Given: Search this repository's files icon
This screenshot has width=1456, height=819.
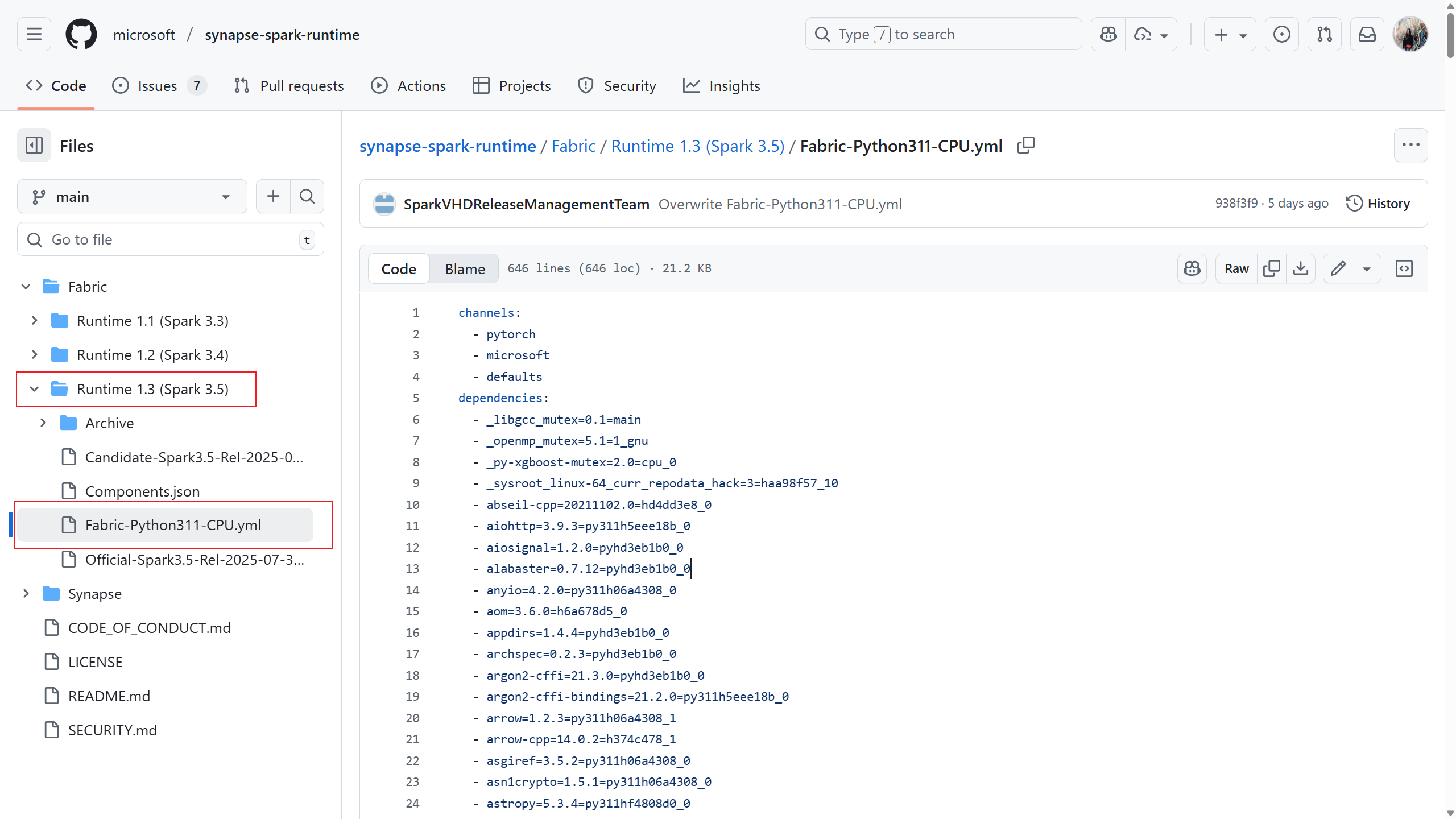Looking at the screenshot, I should point(307,197).
